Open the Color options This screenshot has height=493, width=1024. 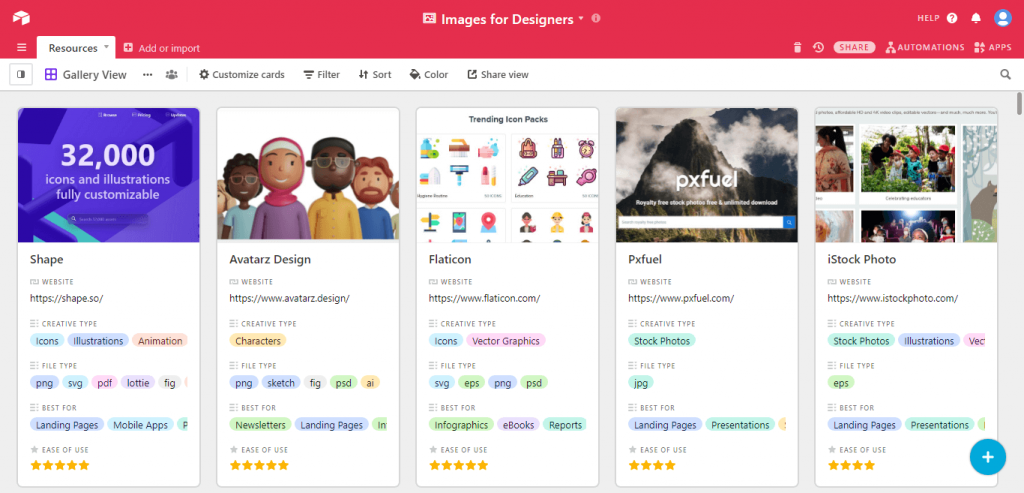(x=428, y=74)
